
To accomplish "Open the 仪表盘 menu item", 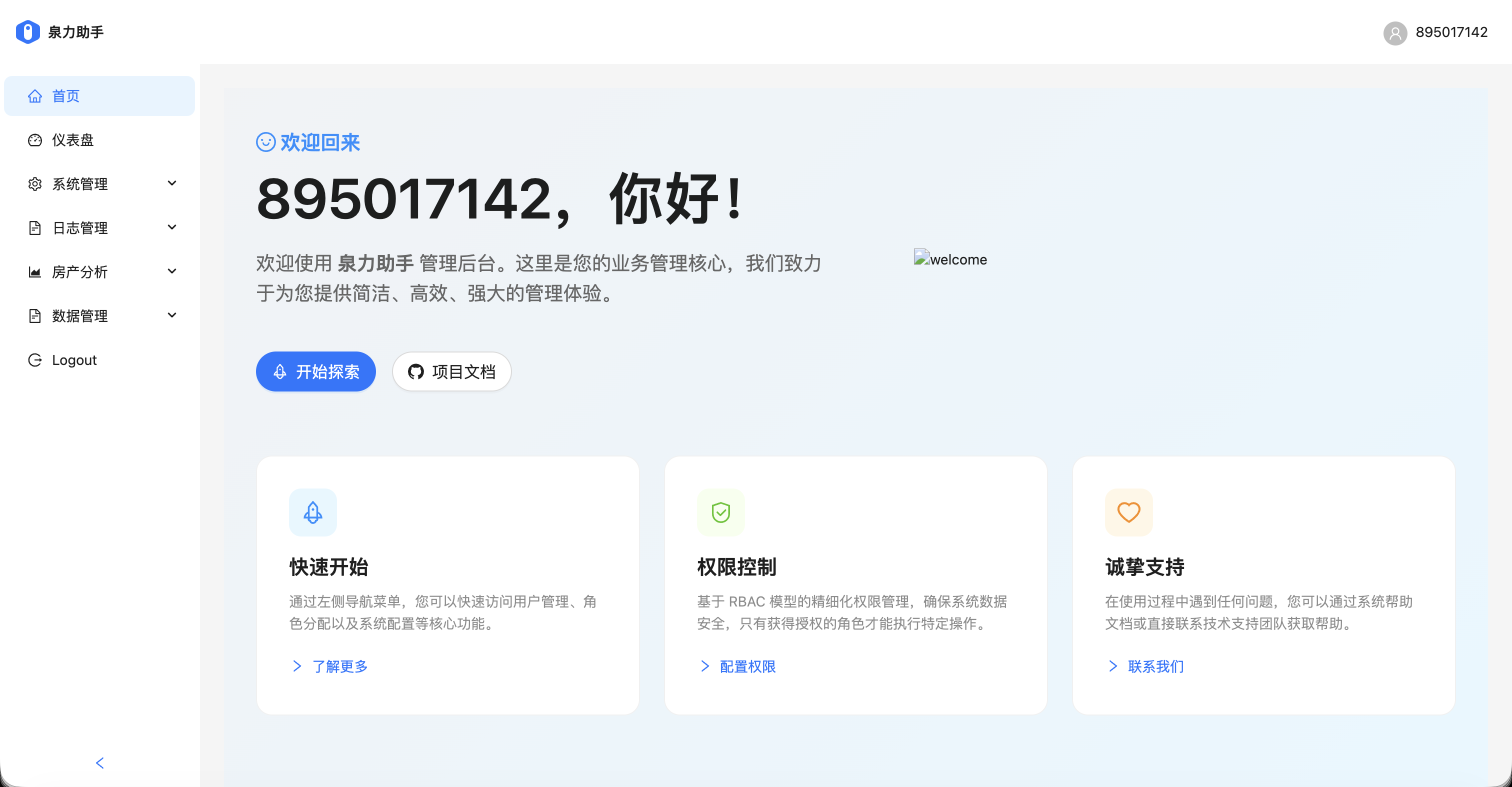I will pyautogui.click(x=73, y=139).
